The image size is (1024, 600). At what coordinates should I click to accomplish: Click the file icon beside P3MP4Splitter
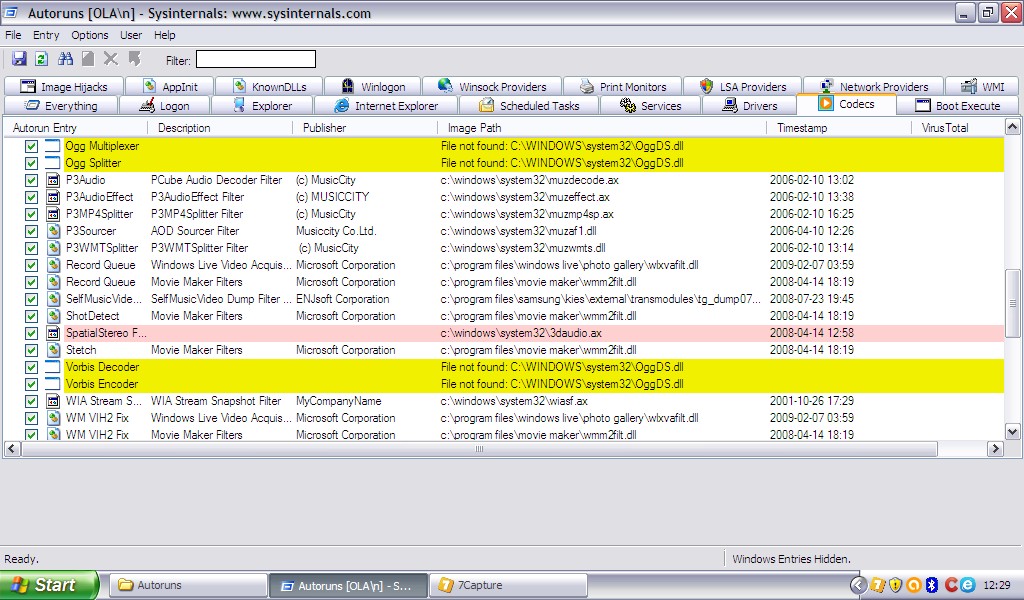[x=54, y=214]
